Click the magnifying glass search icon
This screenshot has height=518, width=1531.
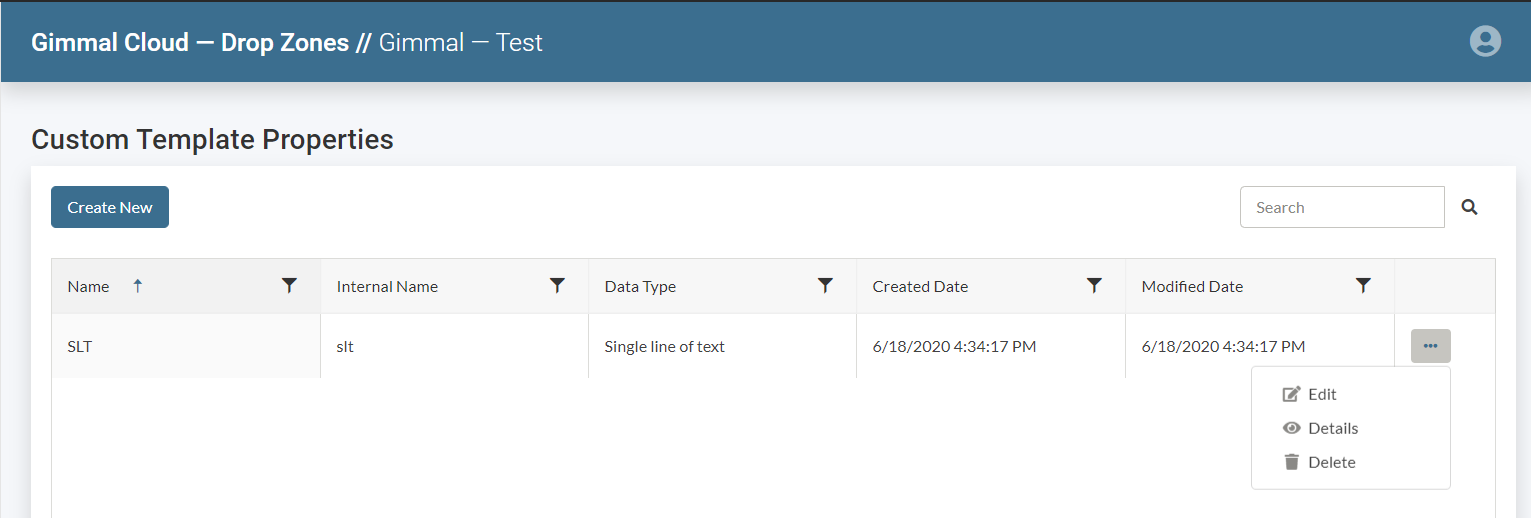(1469, 207)
